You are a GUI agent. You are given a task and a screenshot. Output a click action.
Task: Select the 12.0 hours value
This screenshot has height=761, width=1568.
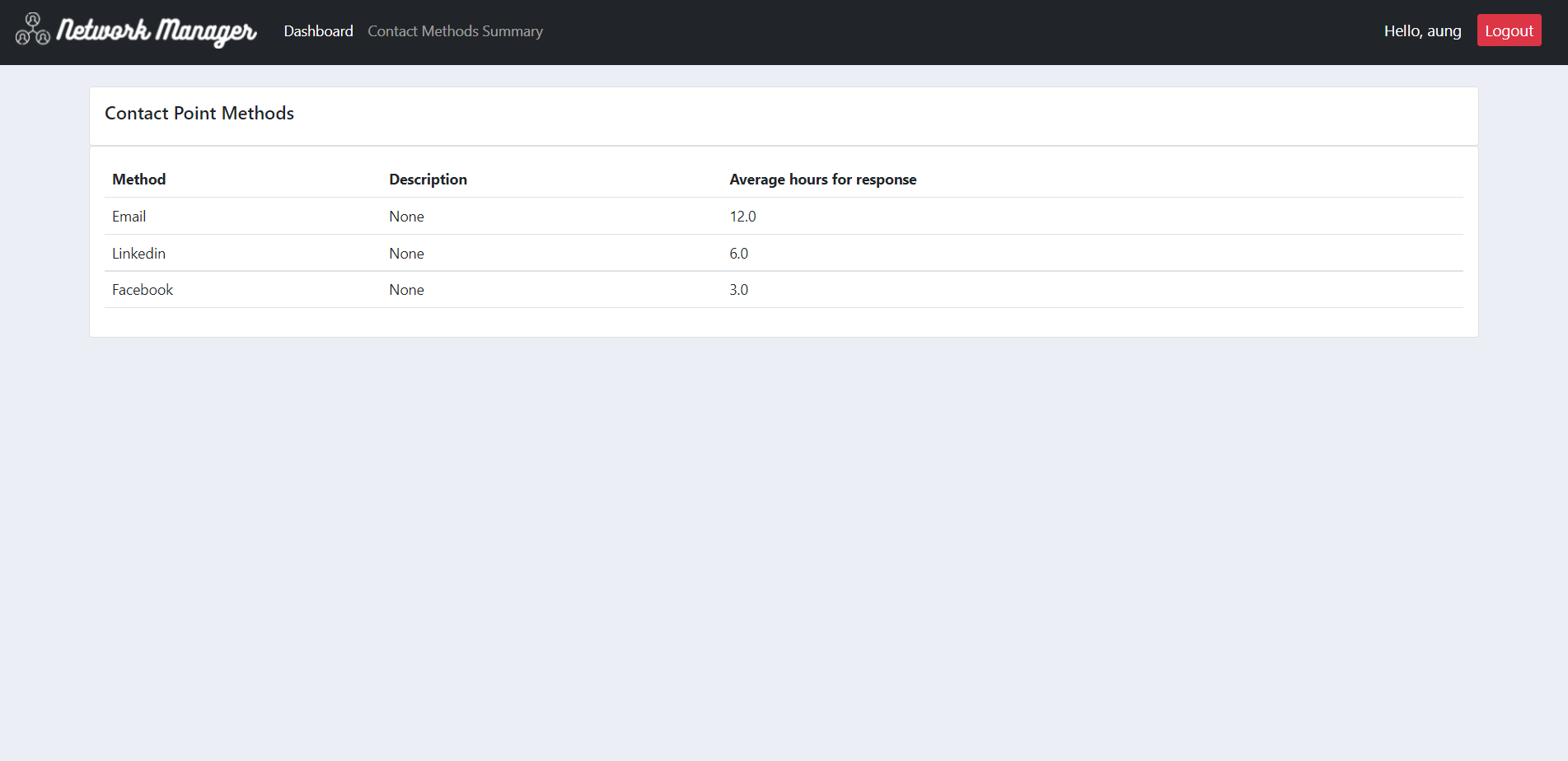(x=742, y=217)
